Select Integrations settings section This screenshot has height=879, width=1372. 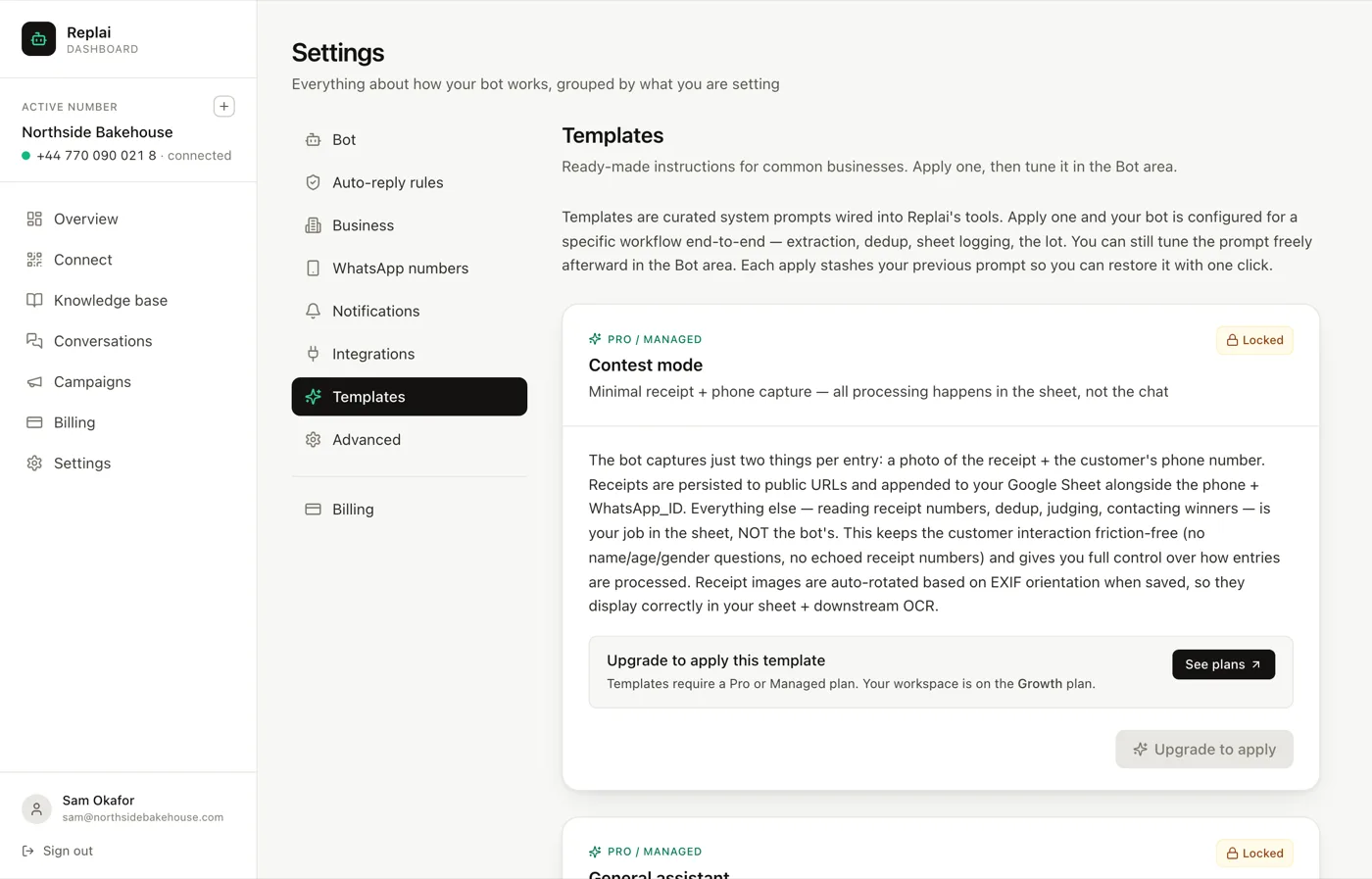click(410, 354)
